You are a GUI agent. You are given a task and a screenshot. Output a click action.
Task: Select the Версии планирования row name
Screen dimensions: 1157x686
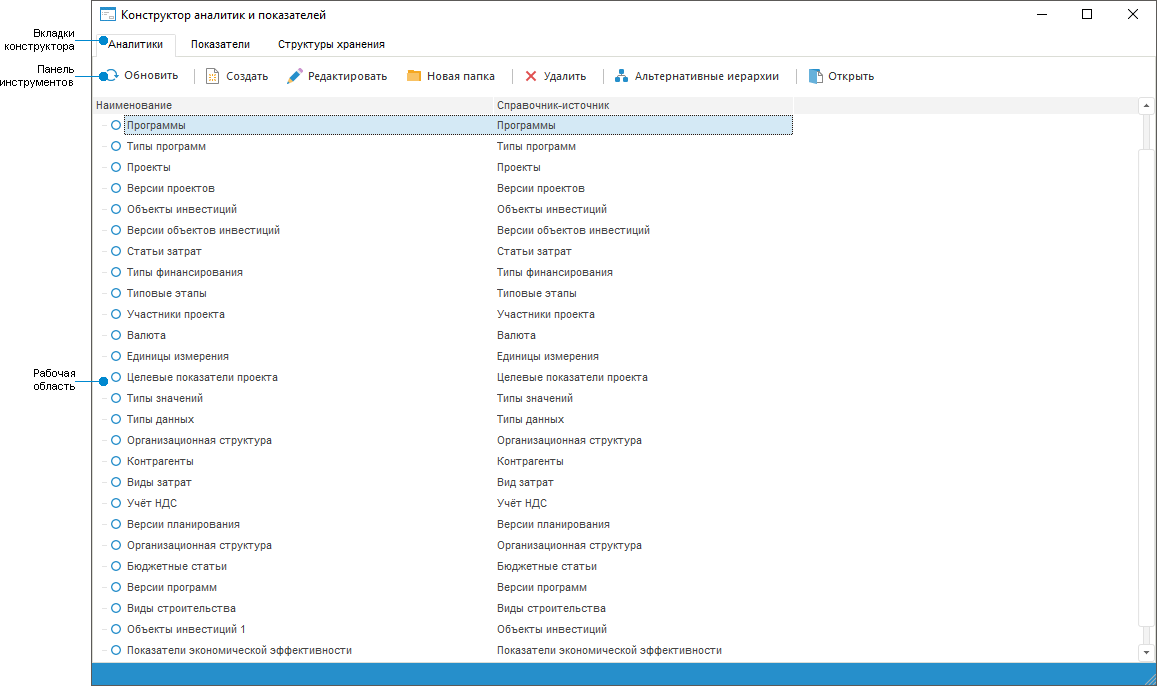(183, 524)
